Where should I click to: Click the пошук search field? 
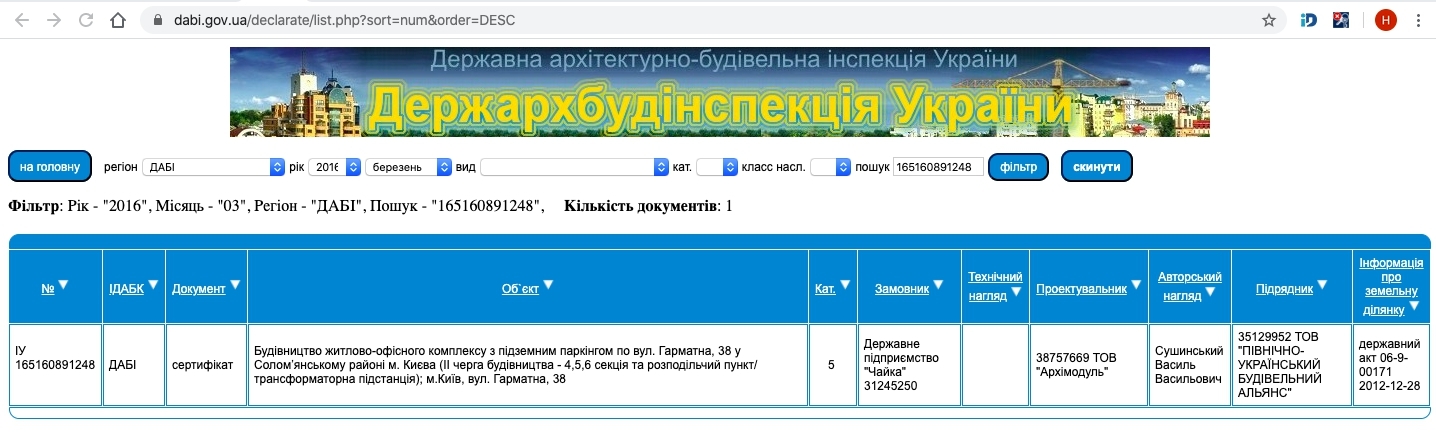coord(938,167)
